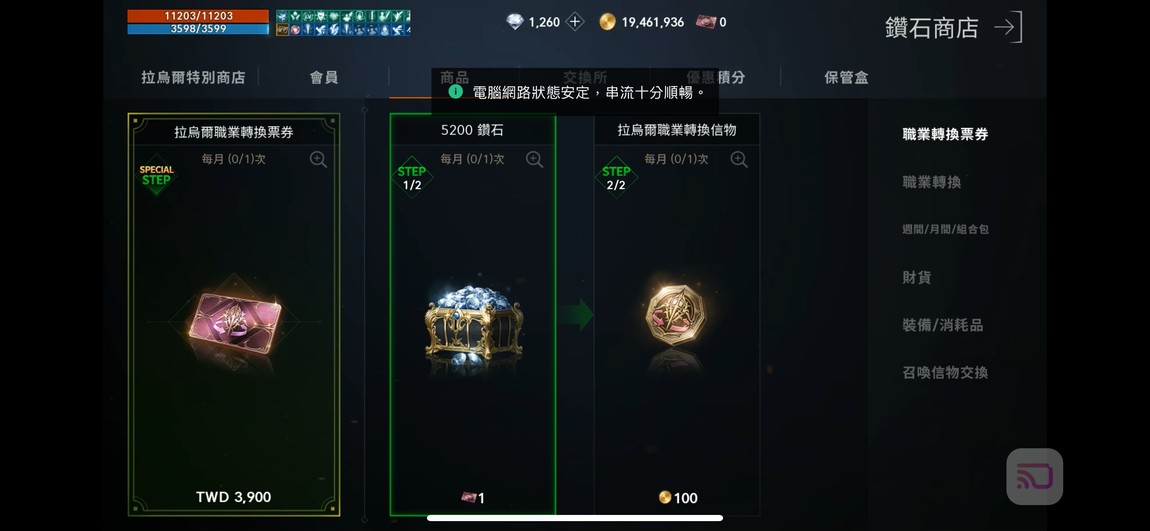The image size is (1150, 531).
Task: Buy the ticket for TWD 3,900
Action: click(234, 497)
